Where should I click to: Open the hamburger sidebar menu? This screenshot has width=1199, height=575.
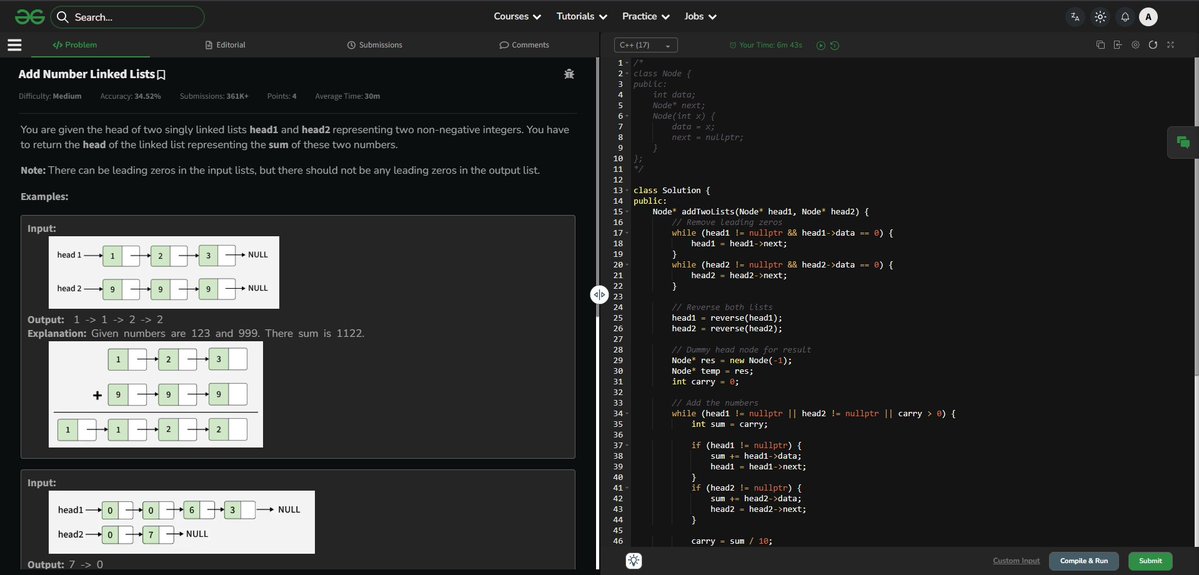[x=14, y=44]
